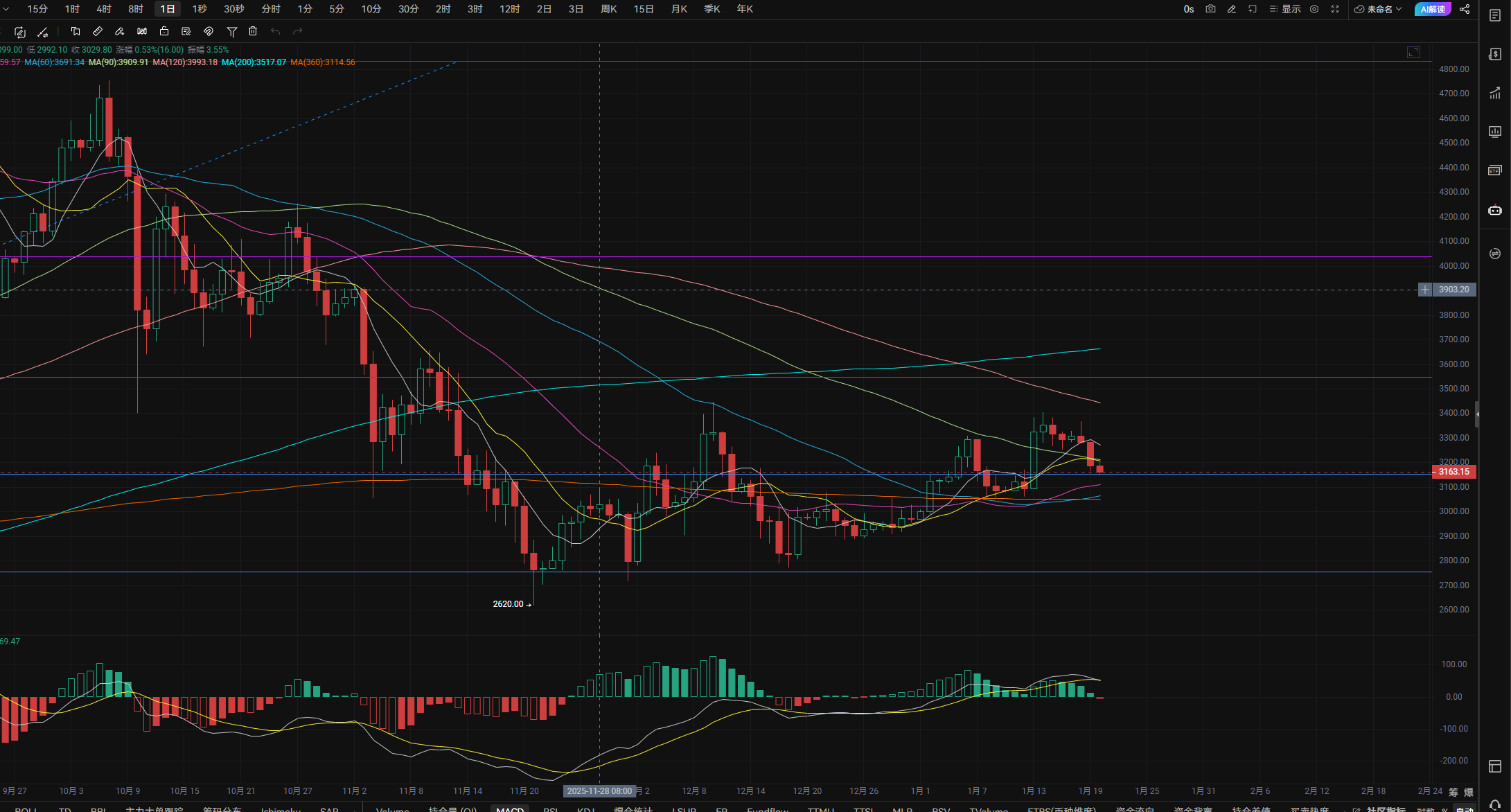Open the 显示 display options menu
Screen dimensions: 1511x812
point(1285,9)
